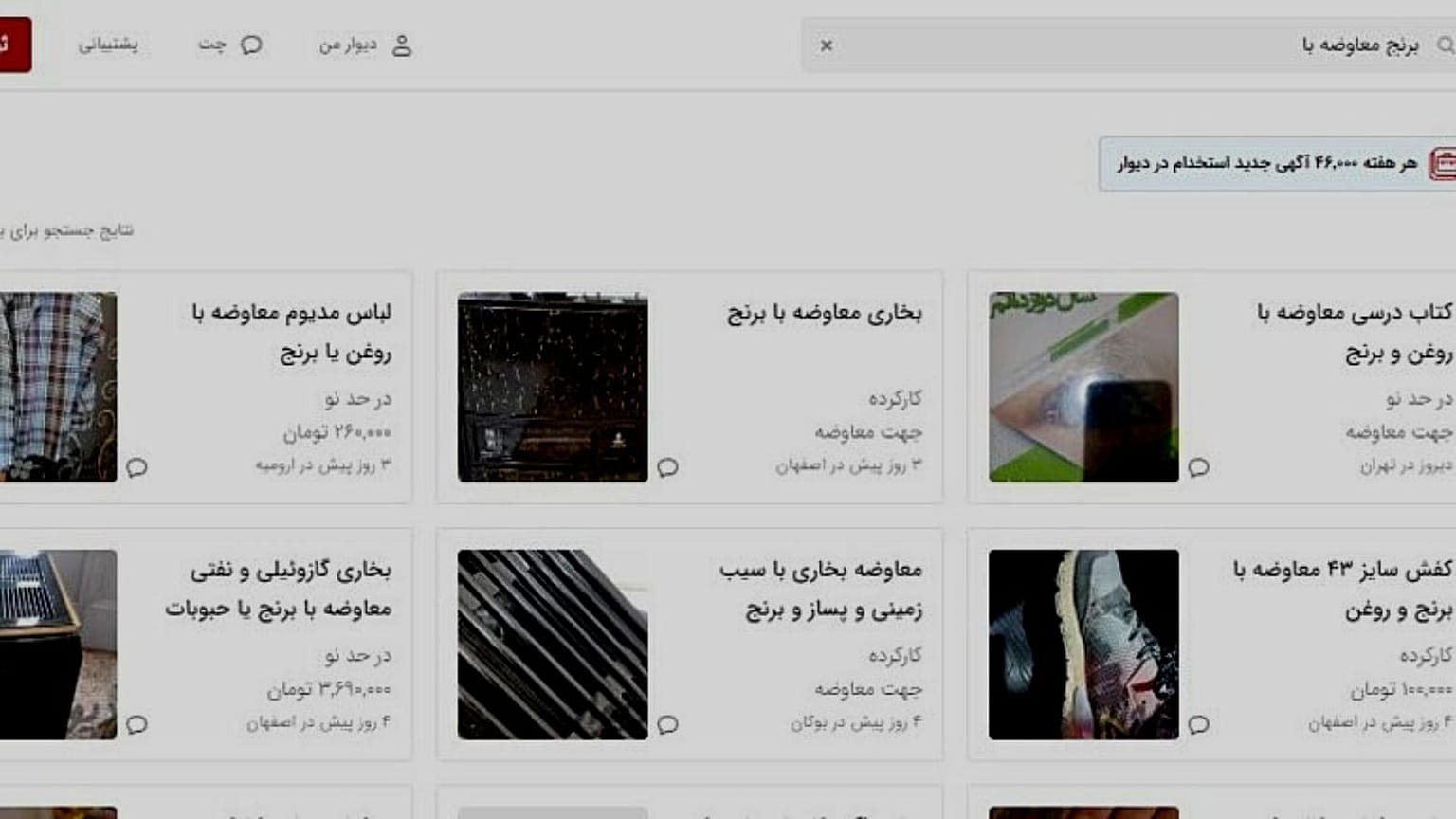Click the user profile icon
The width and height of the screenshot is (1456, 819).
[x=402, y=45]
